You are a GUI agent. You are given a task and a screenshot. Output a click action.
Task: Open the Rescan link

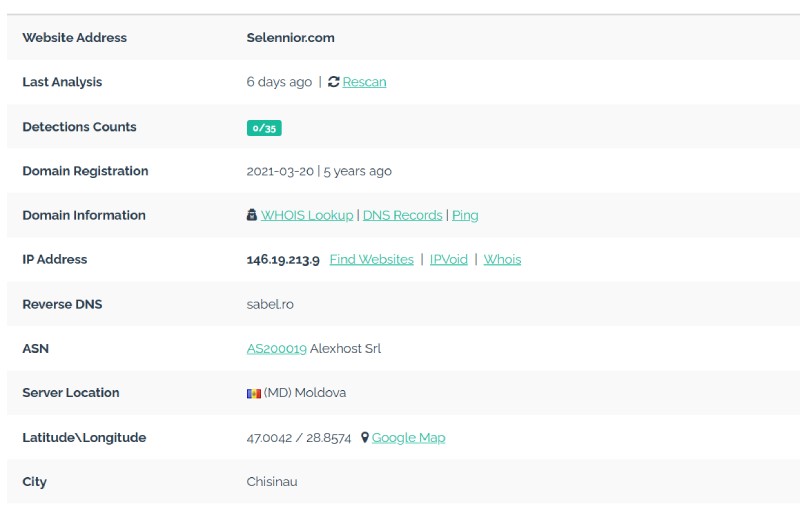point(364,82)
